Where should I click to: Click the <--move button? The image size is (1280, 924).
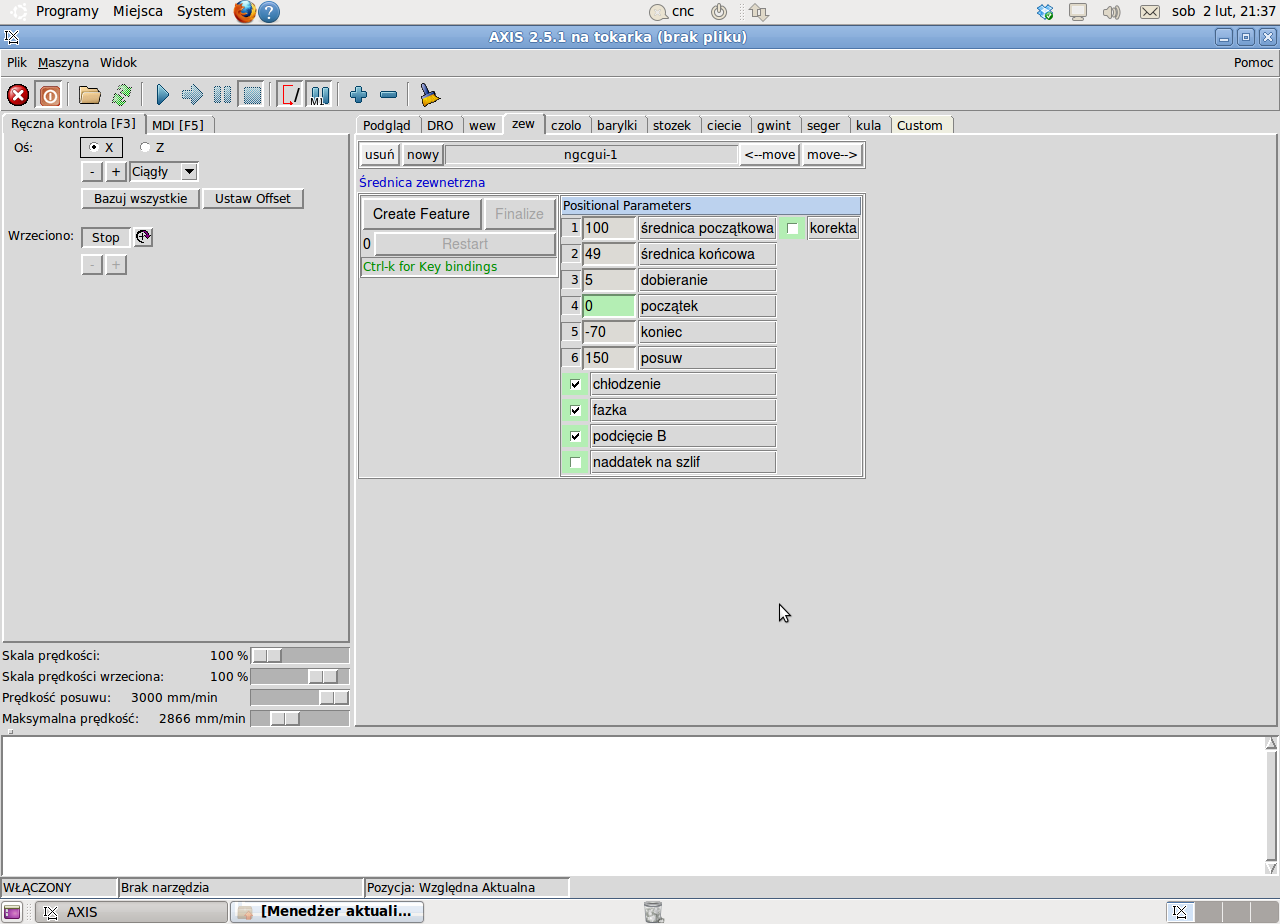[x=770, y=155]
